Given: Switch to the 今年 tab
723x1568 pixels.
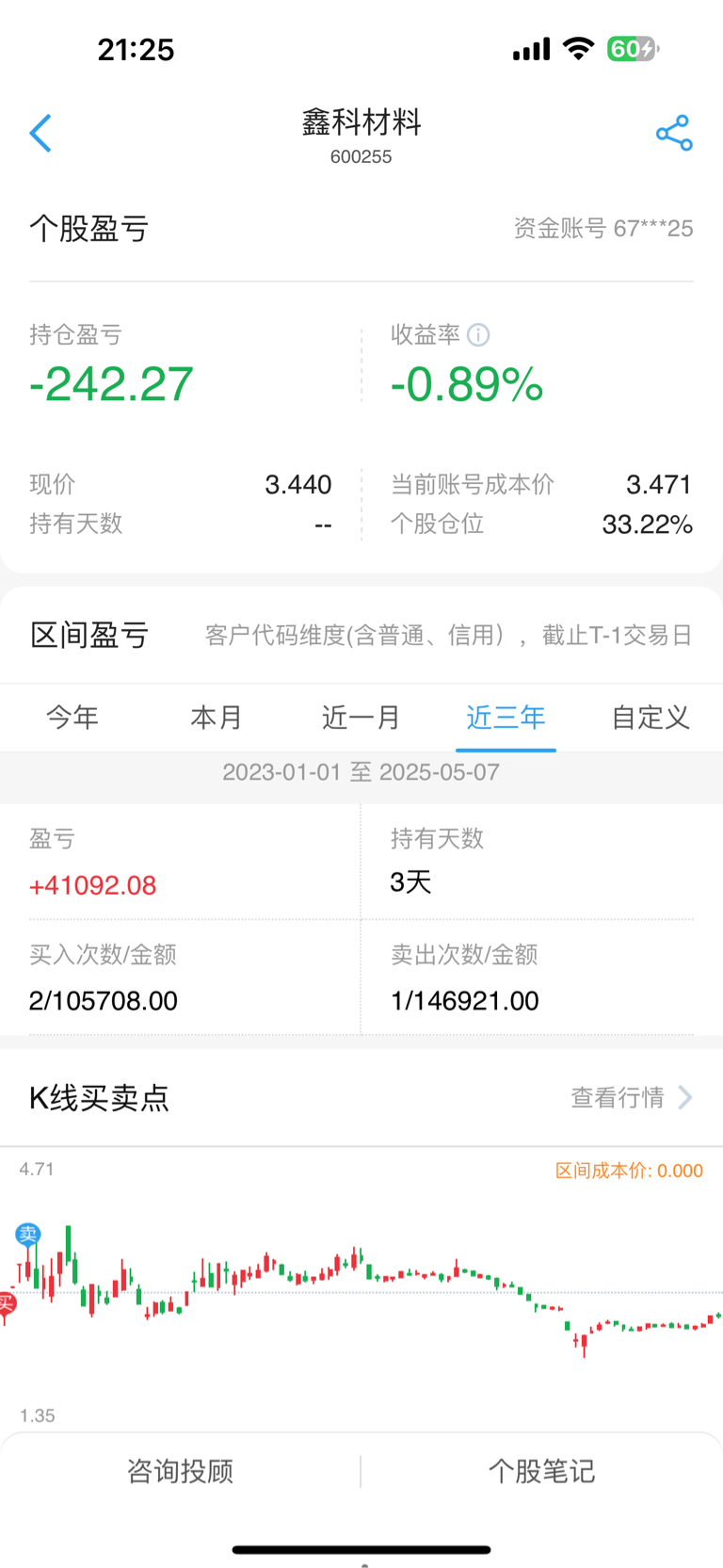Looking at the screenshot, I should 72,718.
